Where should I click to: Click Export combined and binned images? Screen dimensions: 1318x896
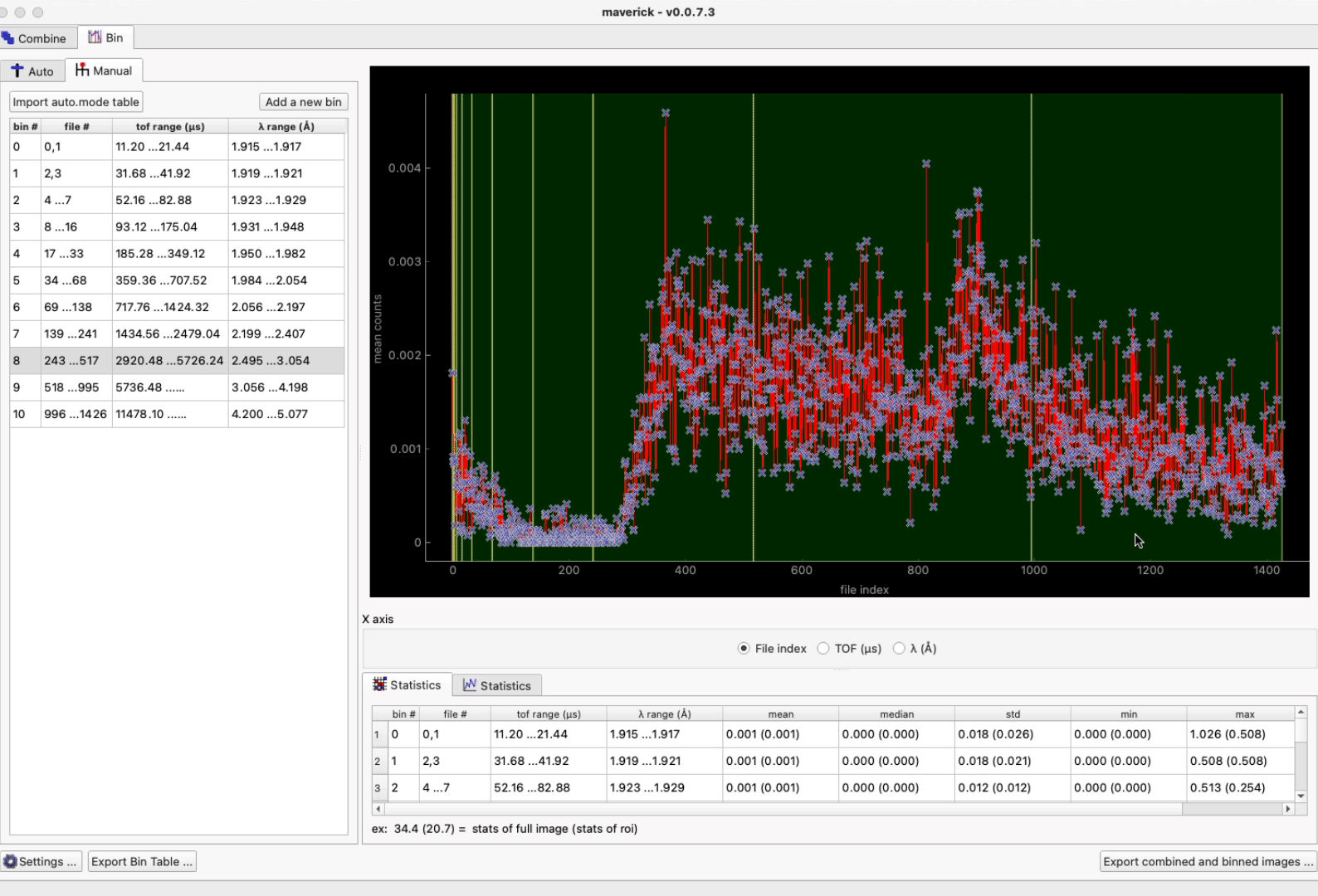pyautogui.click(x=1207, y=861)
